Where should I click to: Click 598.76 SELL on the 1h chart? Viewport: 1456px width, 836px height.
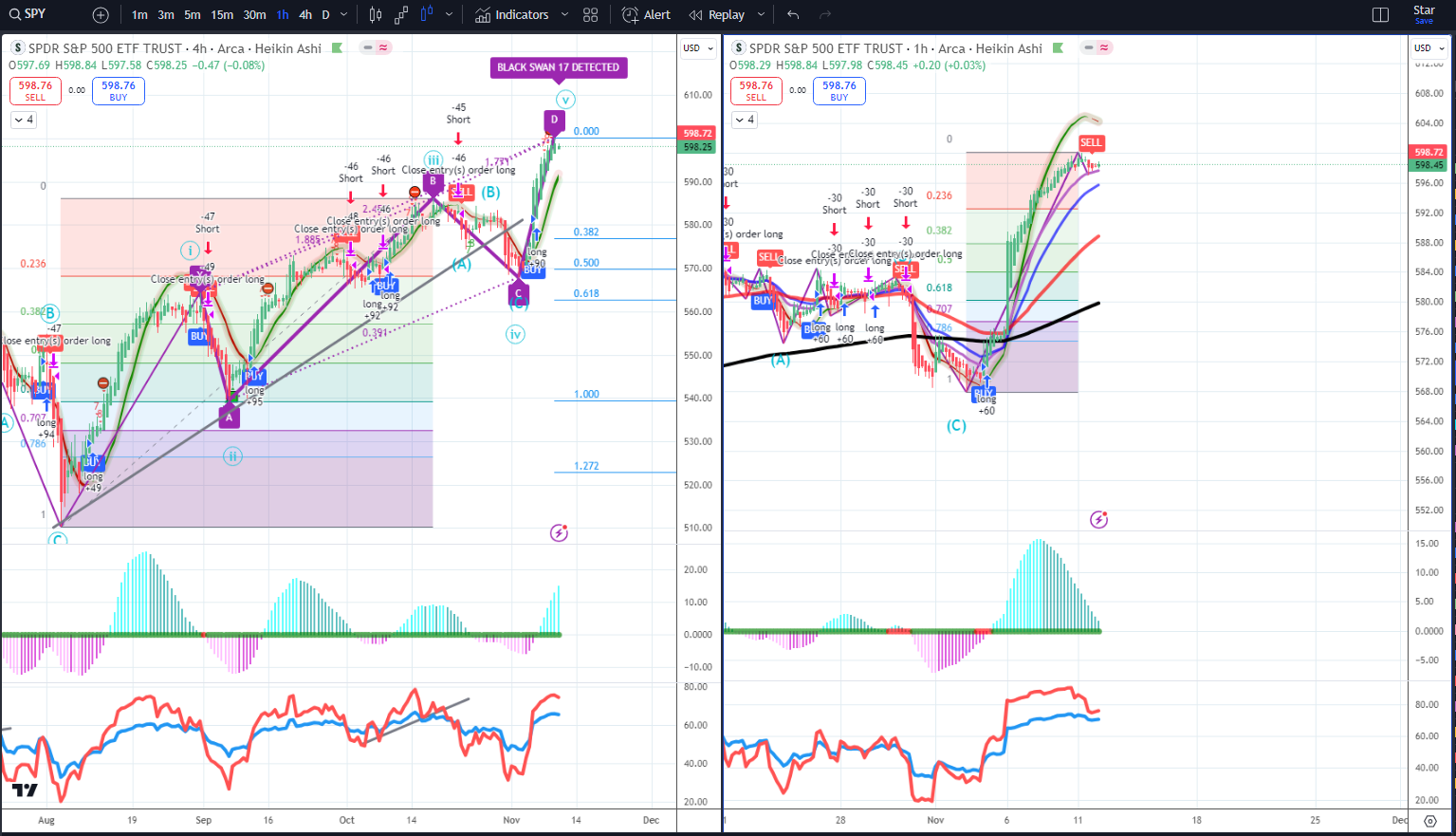[x=756, y=90]
